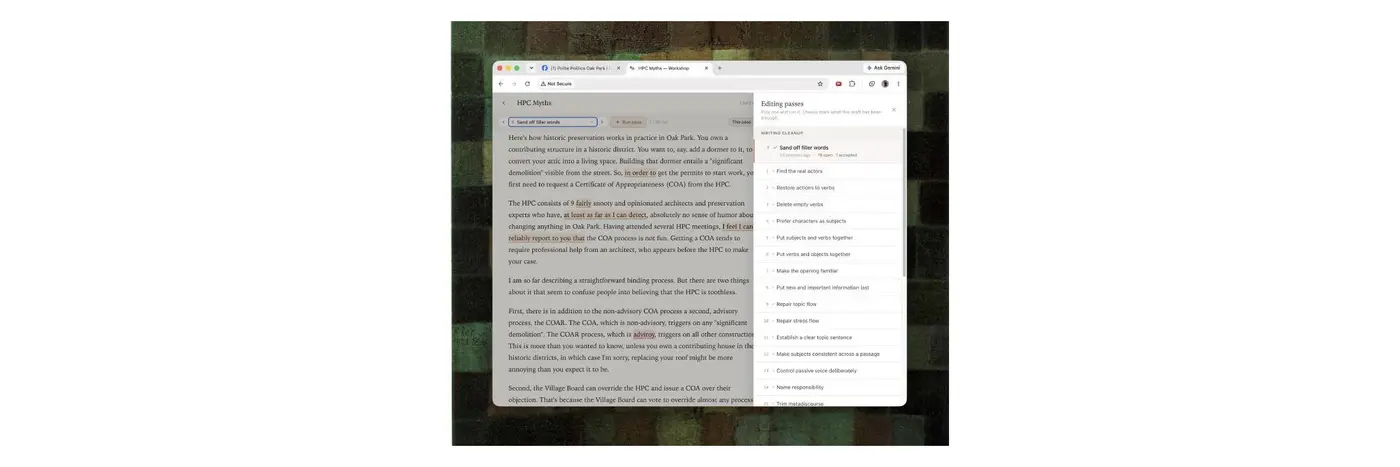Select the Name responsibility pass
Viewport: 1400px width, 467px height.
tap(829, 387)
